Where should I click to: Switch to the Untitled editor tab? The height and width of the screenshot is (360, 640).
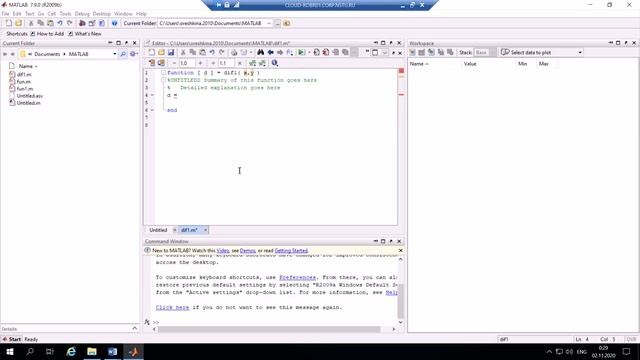[158, 230]
